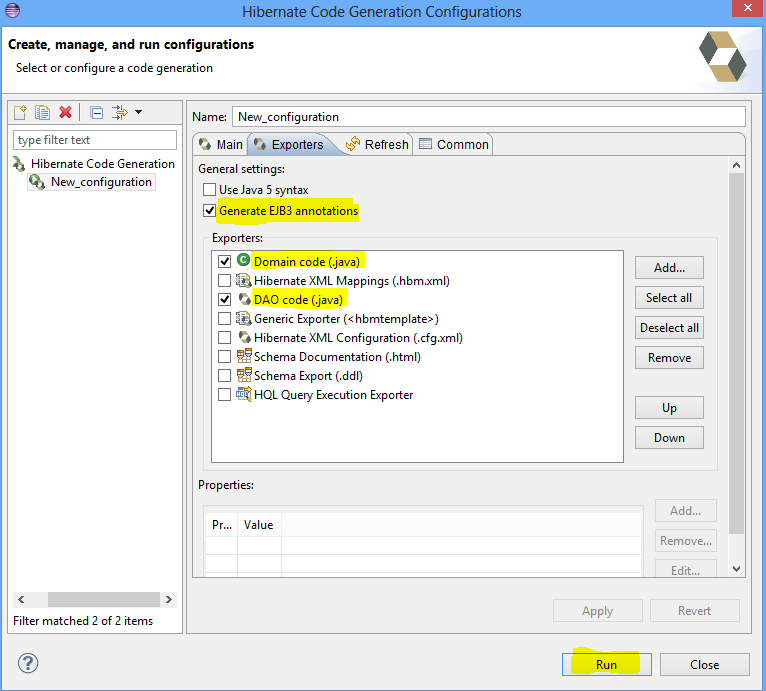Click the New_configuration tree item icon
Image resolution: width=766 pixels, height=691 pixels.
click(x=37, y=182)
